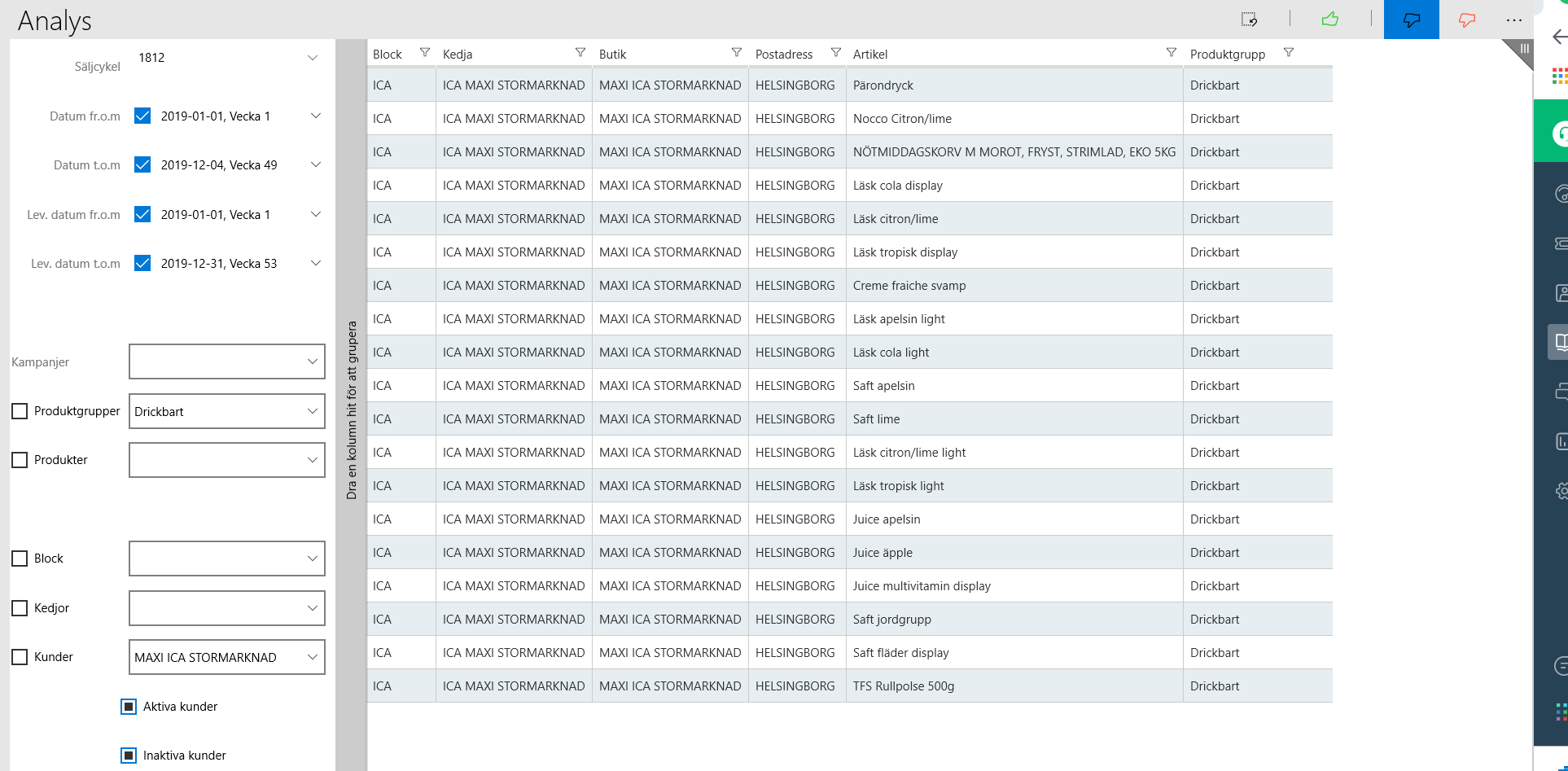Open the filter for the Produktgrupp column

1288,52
